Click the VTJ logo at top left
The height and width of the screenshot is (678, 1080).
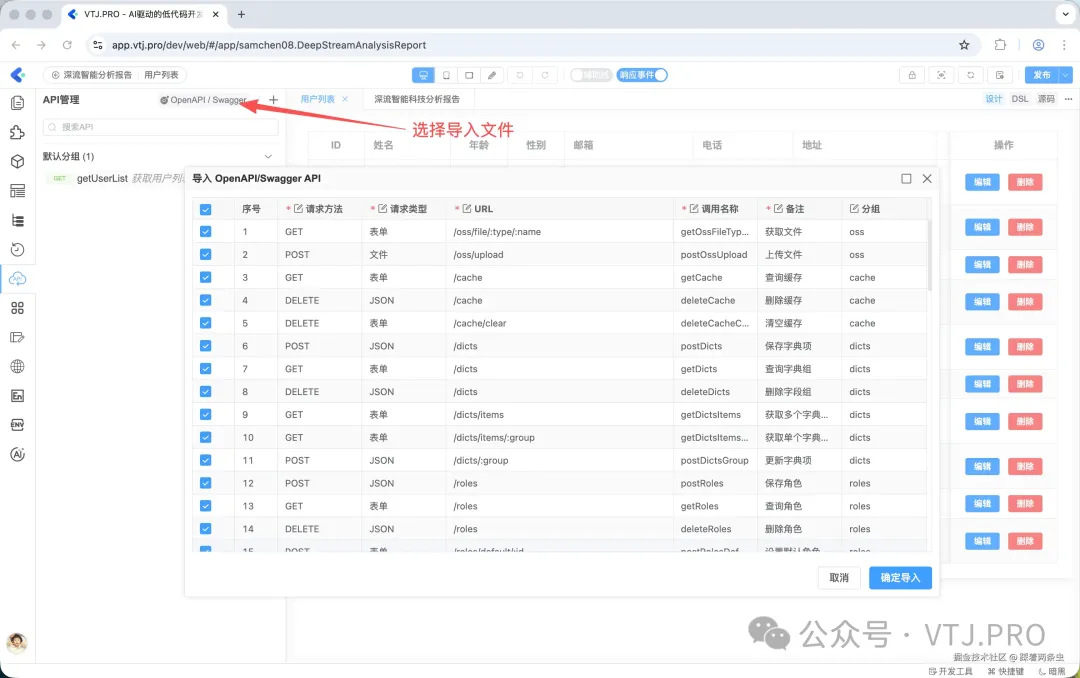pyautogui.click(x=18, y=74)
